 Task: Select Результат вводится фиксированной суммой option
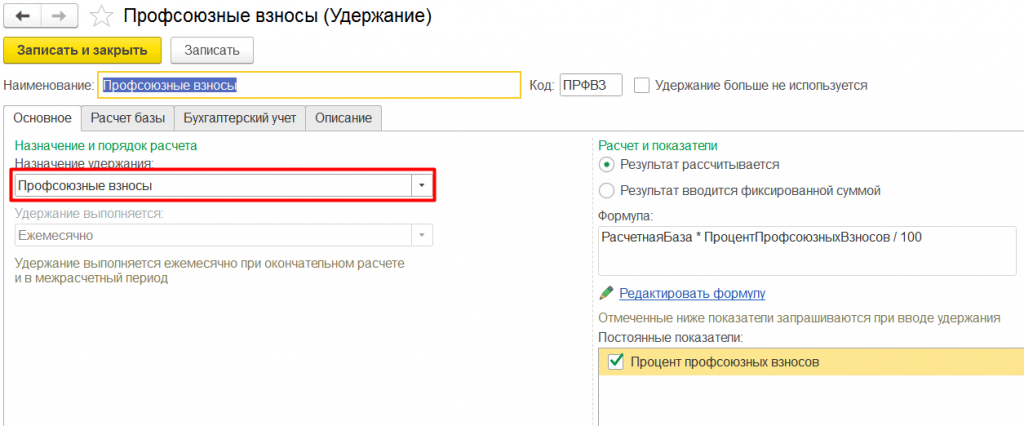(607, 191)
